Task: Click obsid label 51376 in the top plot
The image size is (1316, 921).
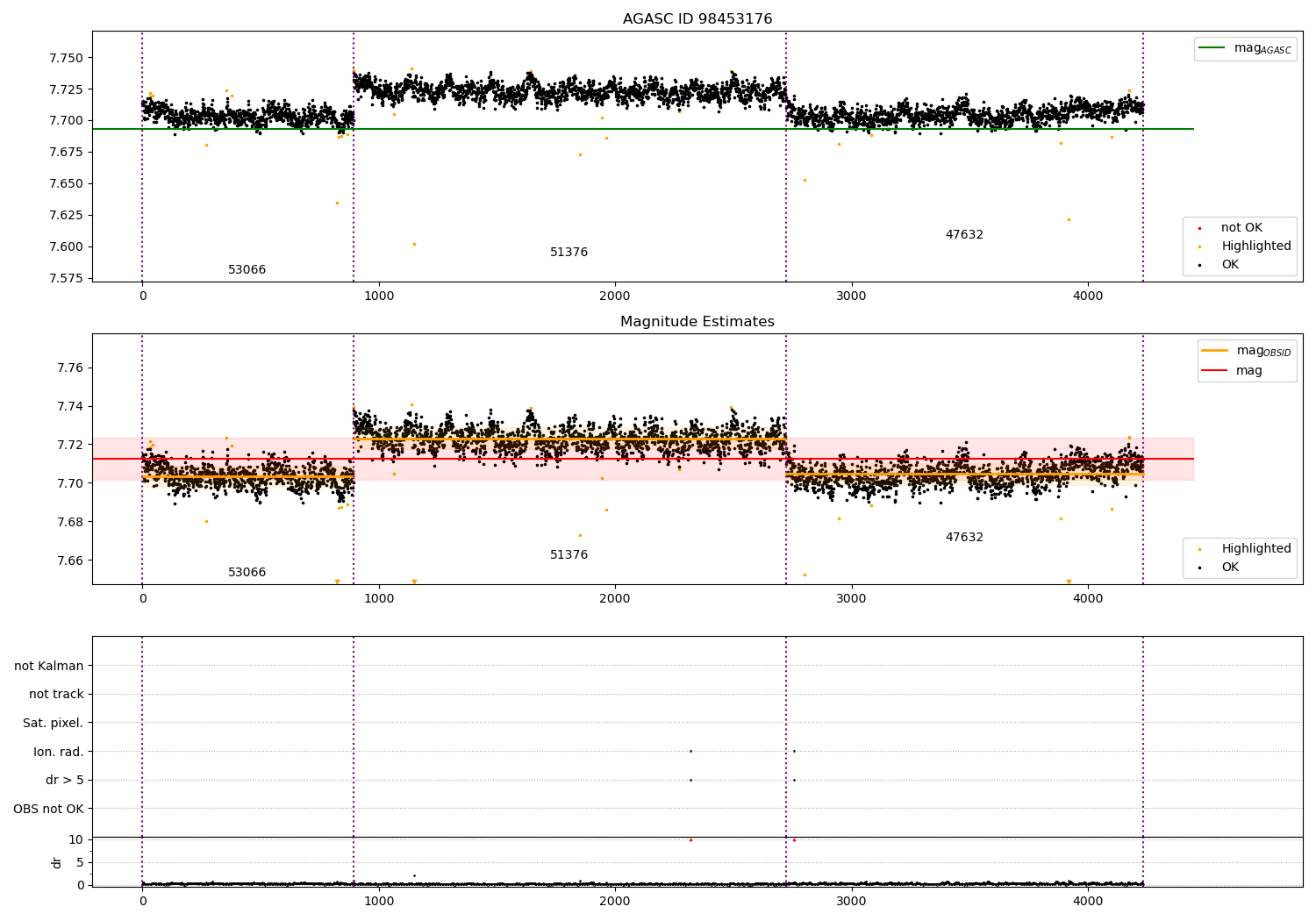Action: [569, 253]
